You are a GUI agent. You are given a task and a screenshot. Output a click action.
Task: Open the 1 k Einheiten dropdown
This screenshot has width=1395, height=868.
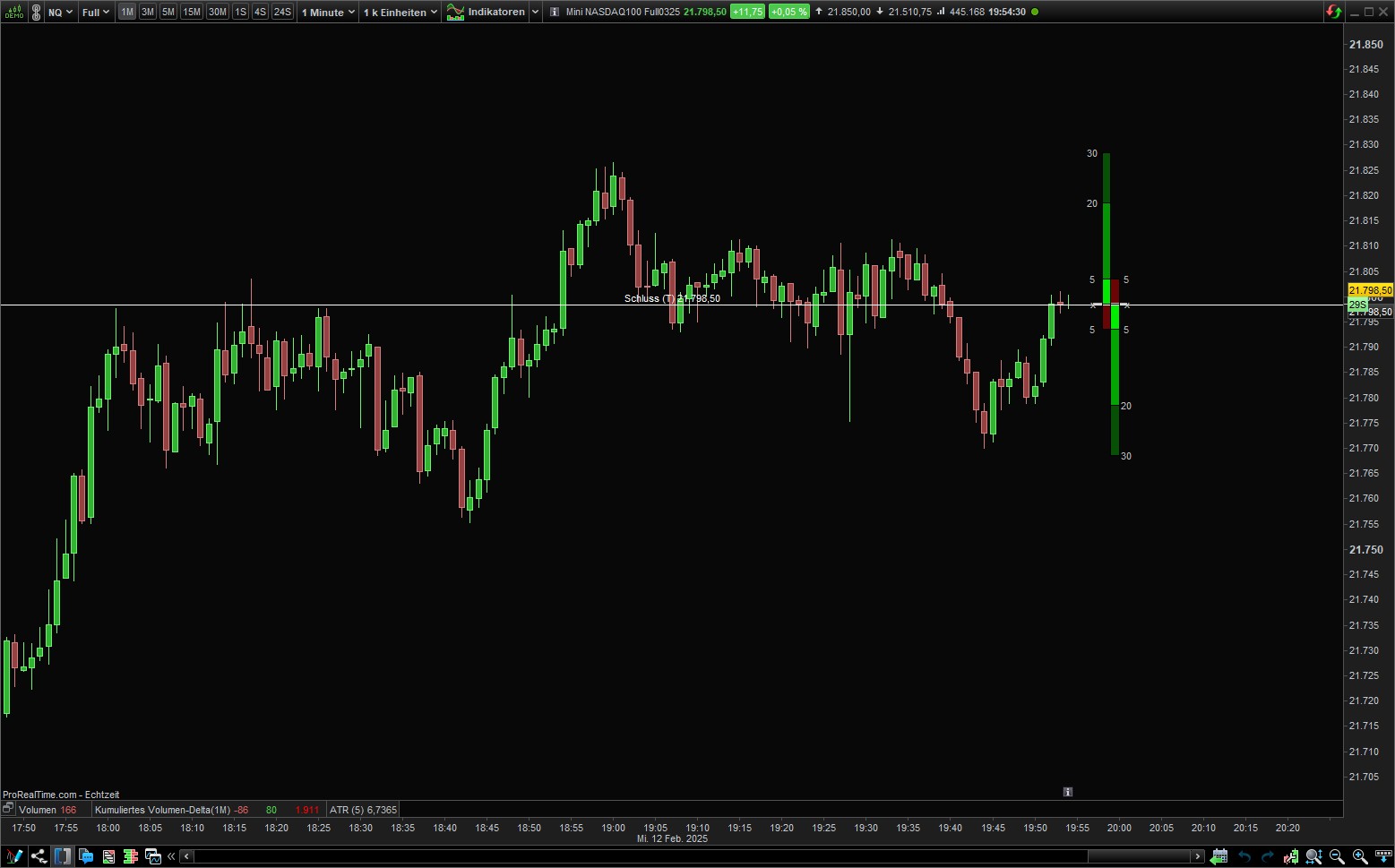coord(400,12)
